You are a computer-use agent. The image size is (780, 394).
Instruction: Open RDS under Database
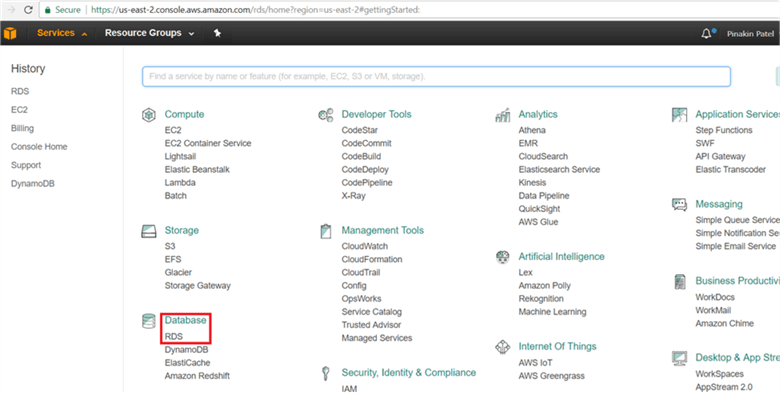[174, 337]
